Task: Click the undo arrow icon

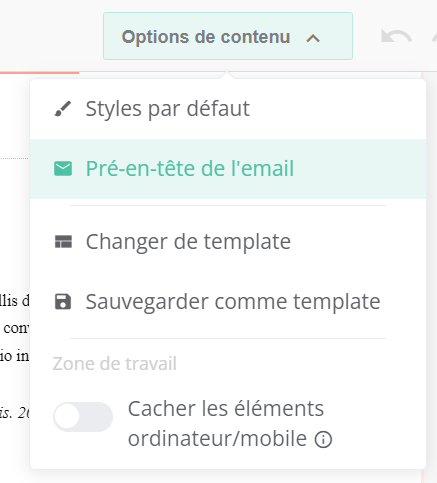Action: (x=396, y=36)
